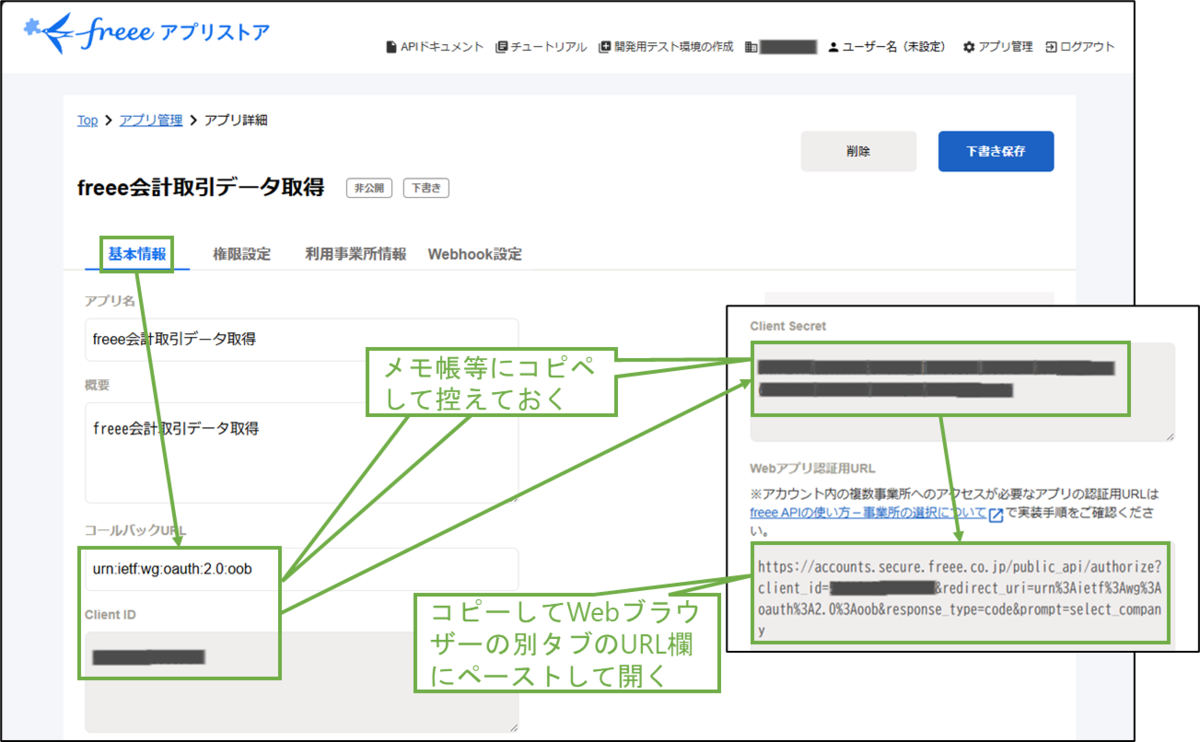The image size is (1200, 742).
Task: Click the building icon beside the company name
Action: pos(751,47)
